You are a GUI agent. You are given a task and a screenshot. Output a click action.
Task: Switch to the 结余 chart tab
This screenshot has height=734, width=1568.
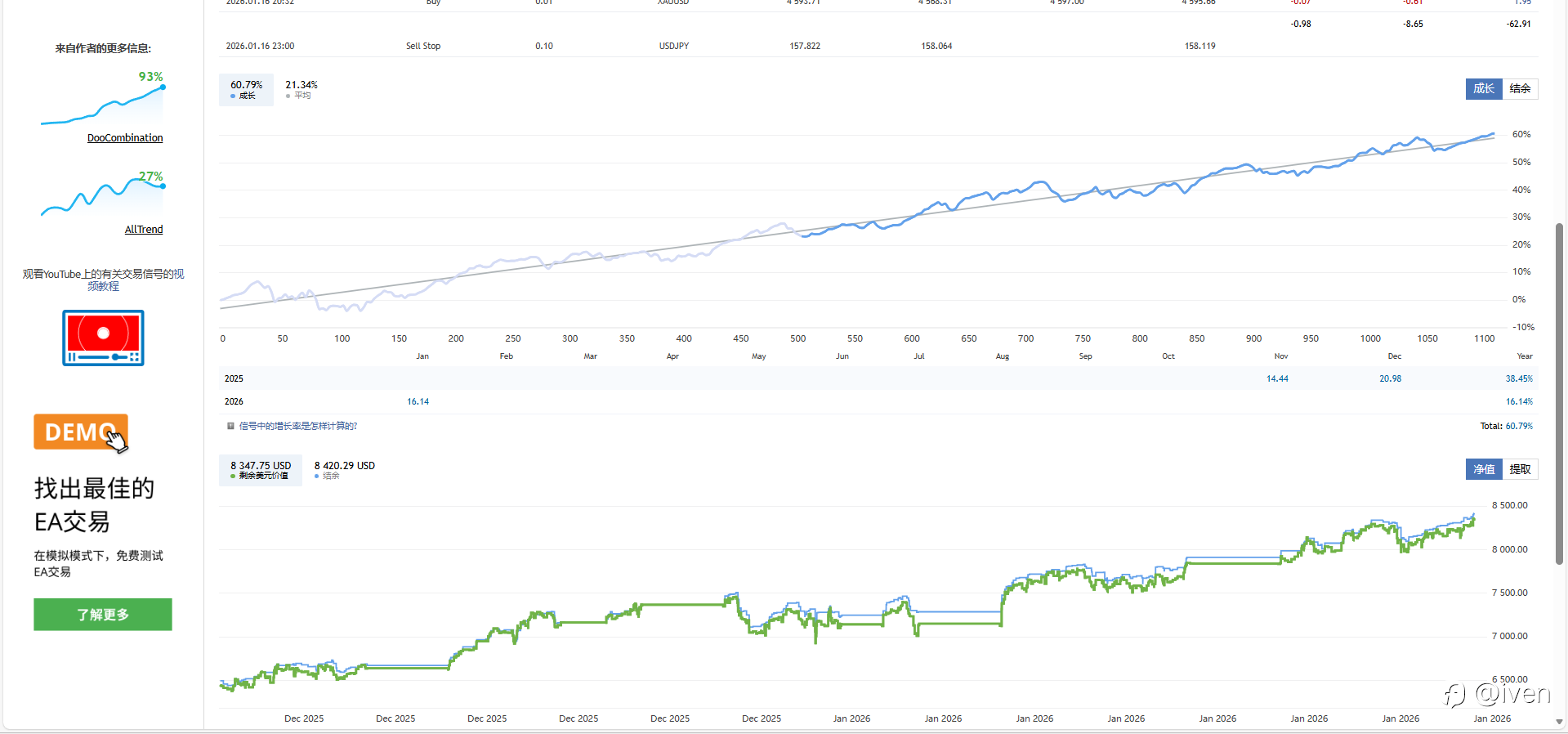[1520, 89]
